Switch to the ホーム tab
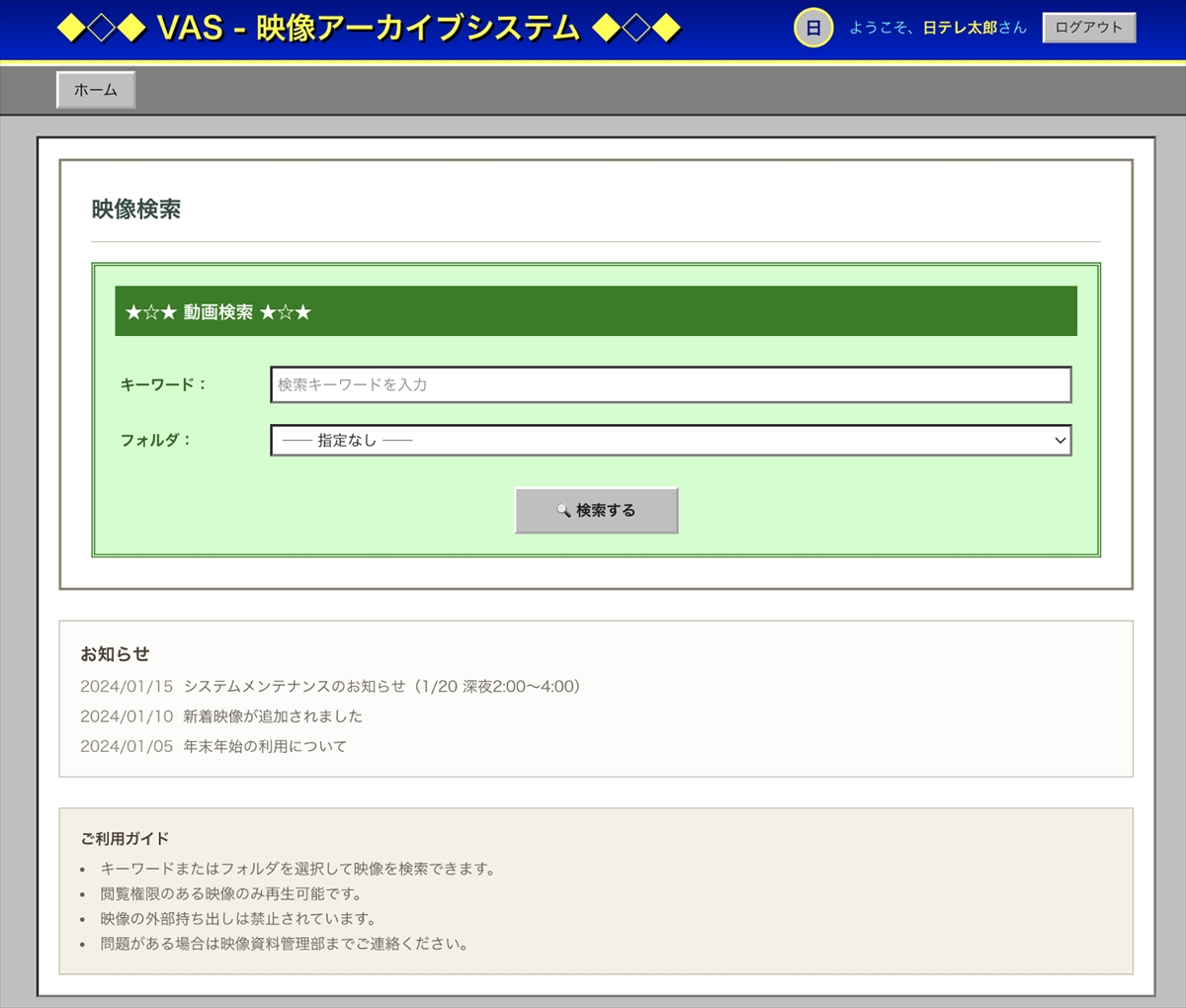Image resolution: width=1186 pixels, height=1008 pixels. click(95, 89)
